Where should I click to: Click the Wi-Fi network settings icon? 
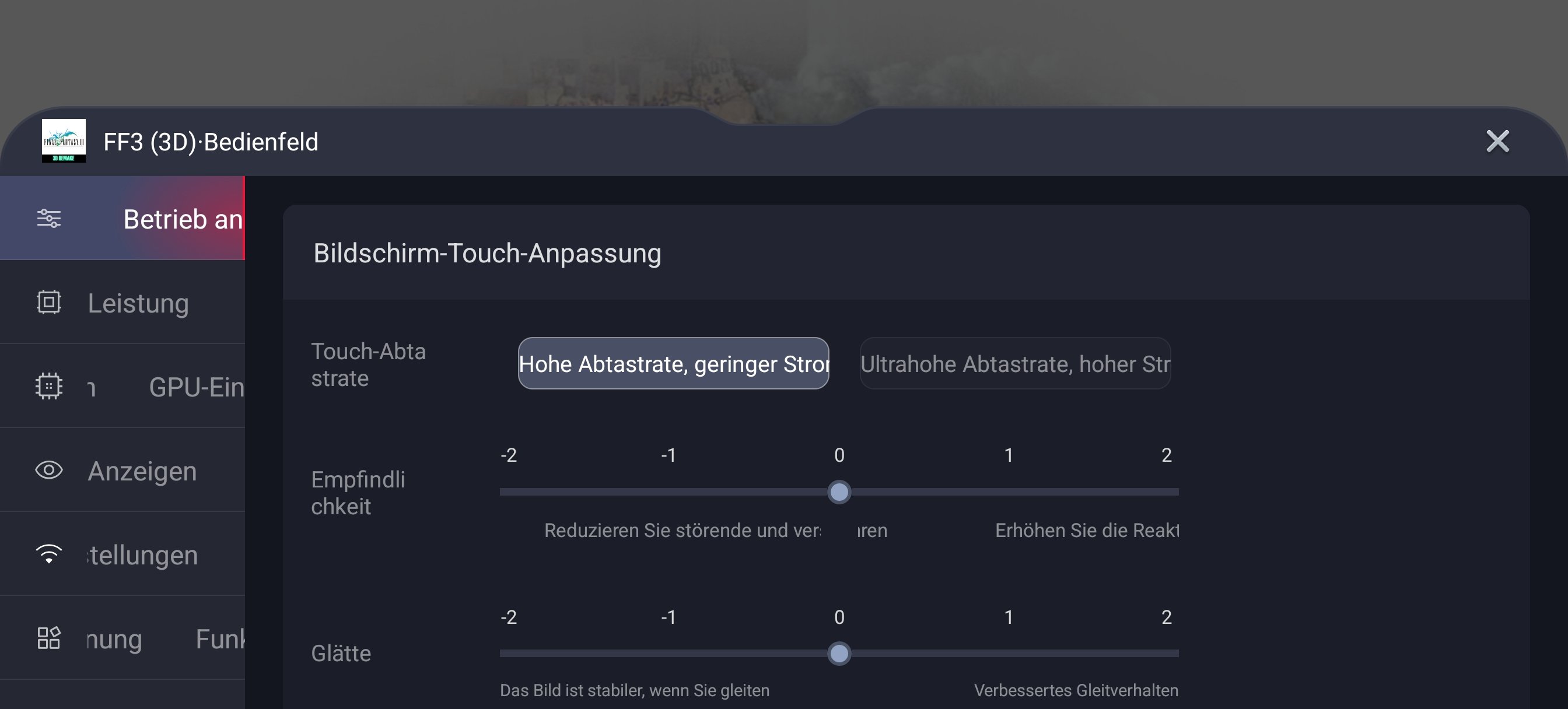click(x=48, y=554)
